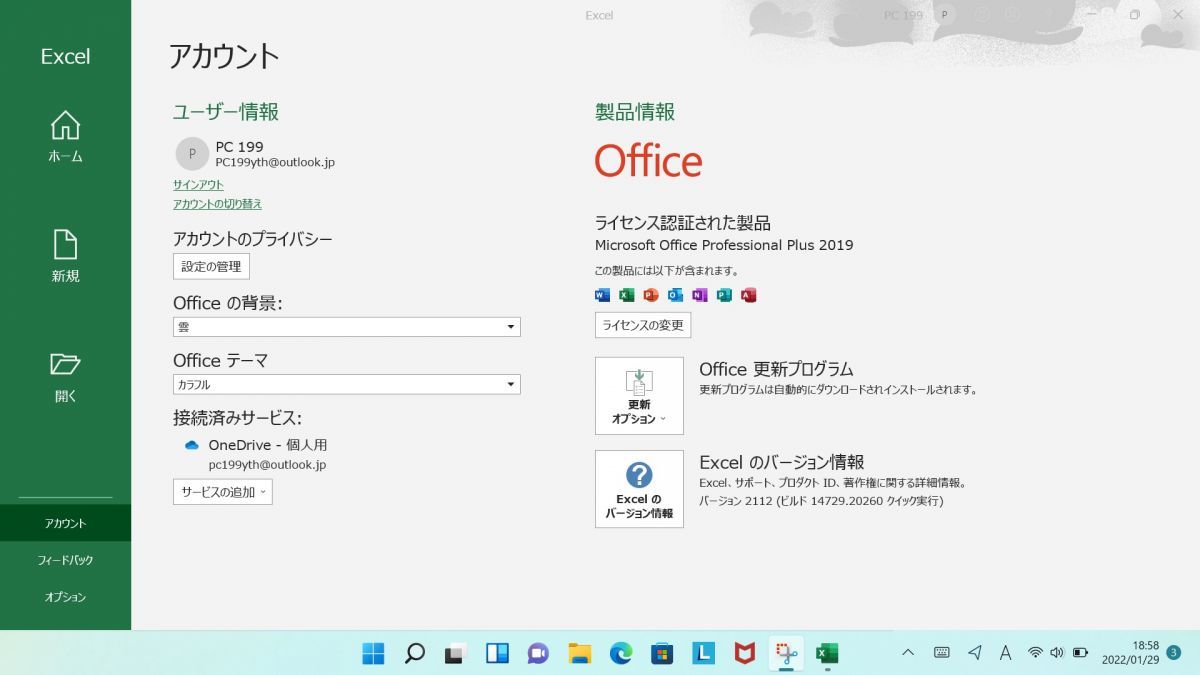Click アカウントの切り替え link
The height and width of the screenshot is (675, 1200).
pos(217,204)
